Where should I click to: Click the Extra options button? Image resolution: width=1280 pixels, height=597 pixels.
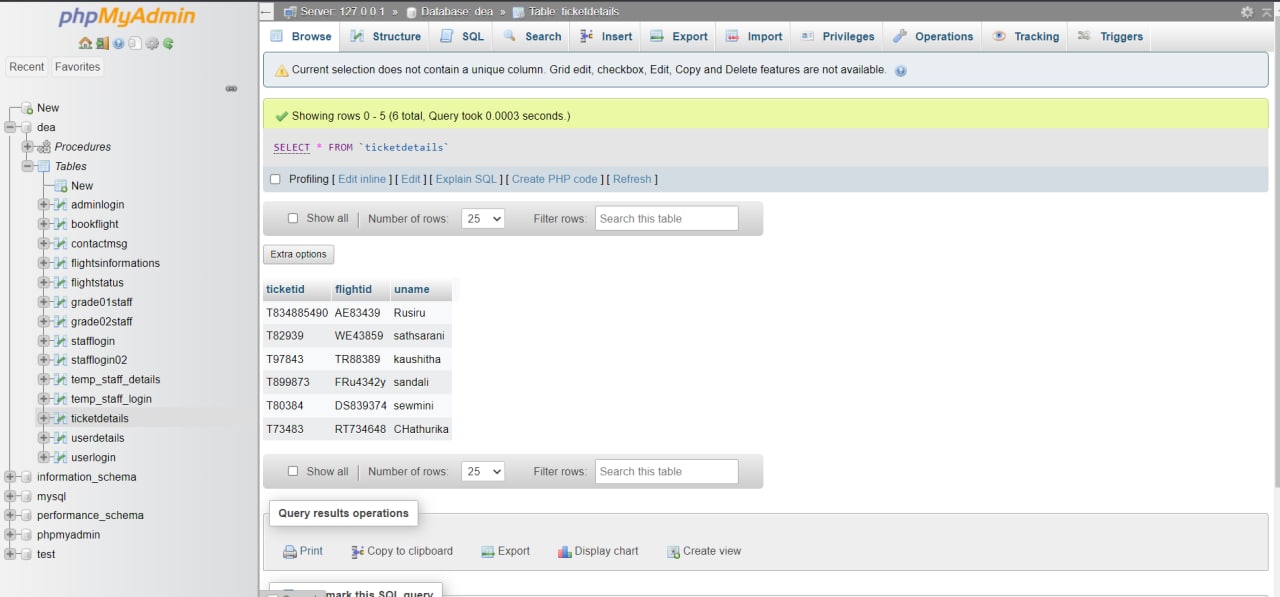(x=298, y=254)
